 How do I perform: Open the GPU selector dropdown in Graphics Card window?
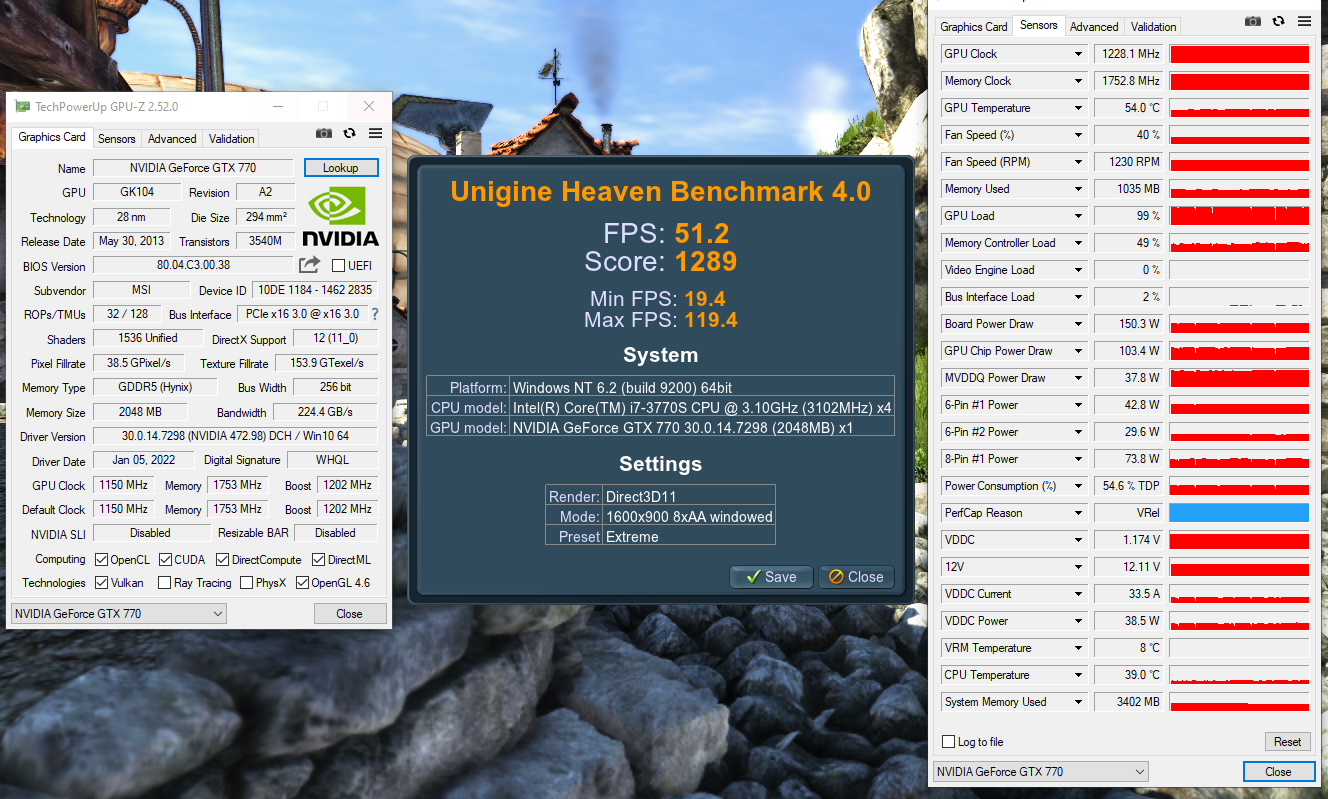click(x=119, y=614)
